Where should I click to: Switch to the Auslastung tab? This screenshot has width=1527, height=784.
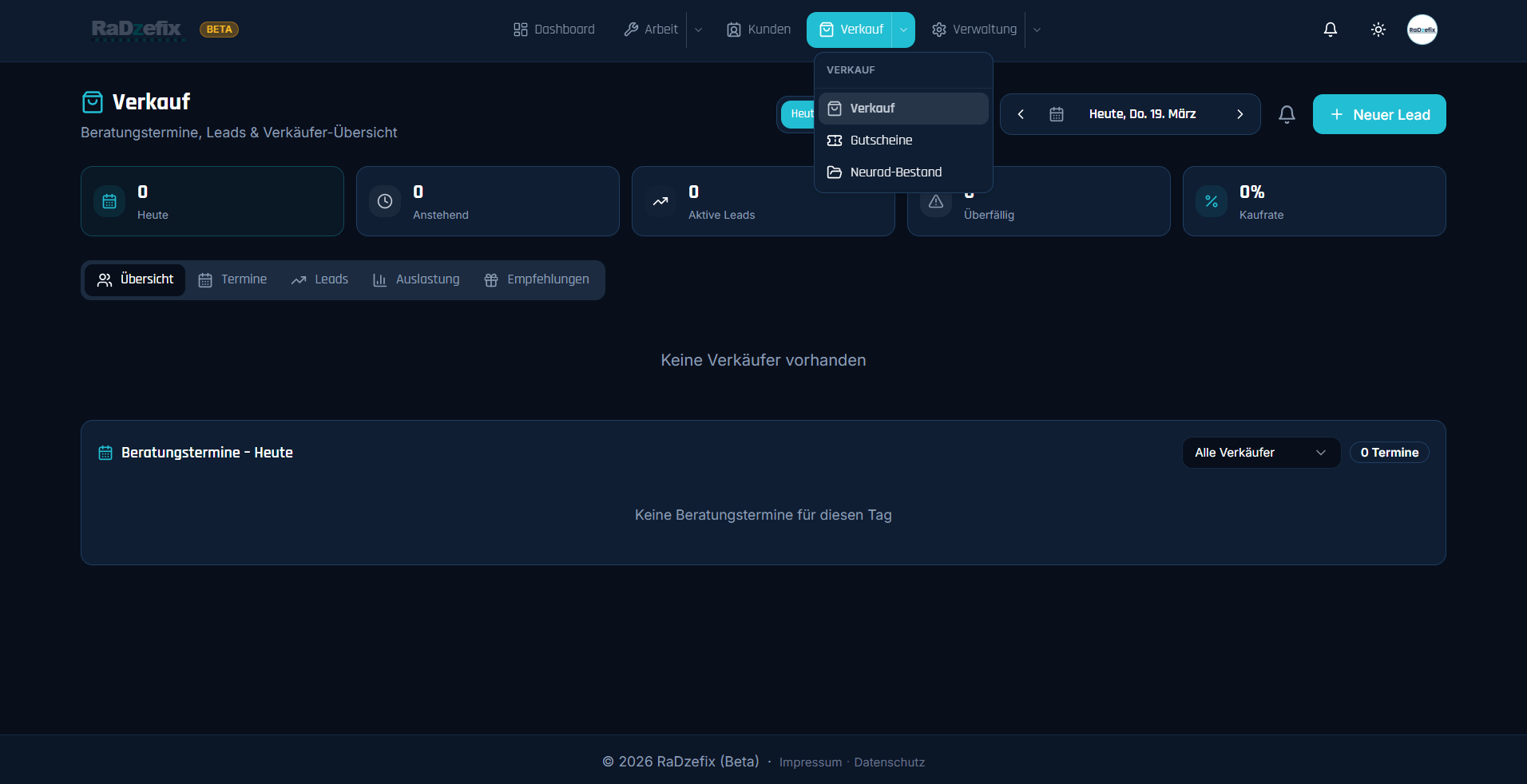[x=416, y=279]
